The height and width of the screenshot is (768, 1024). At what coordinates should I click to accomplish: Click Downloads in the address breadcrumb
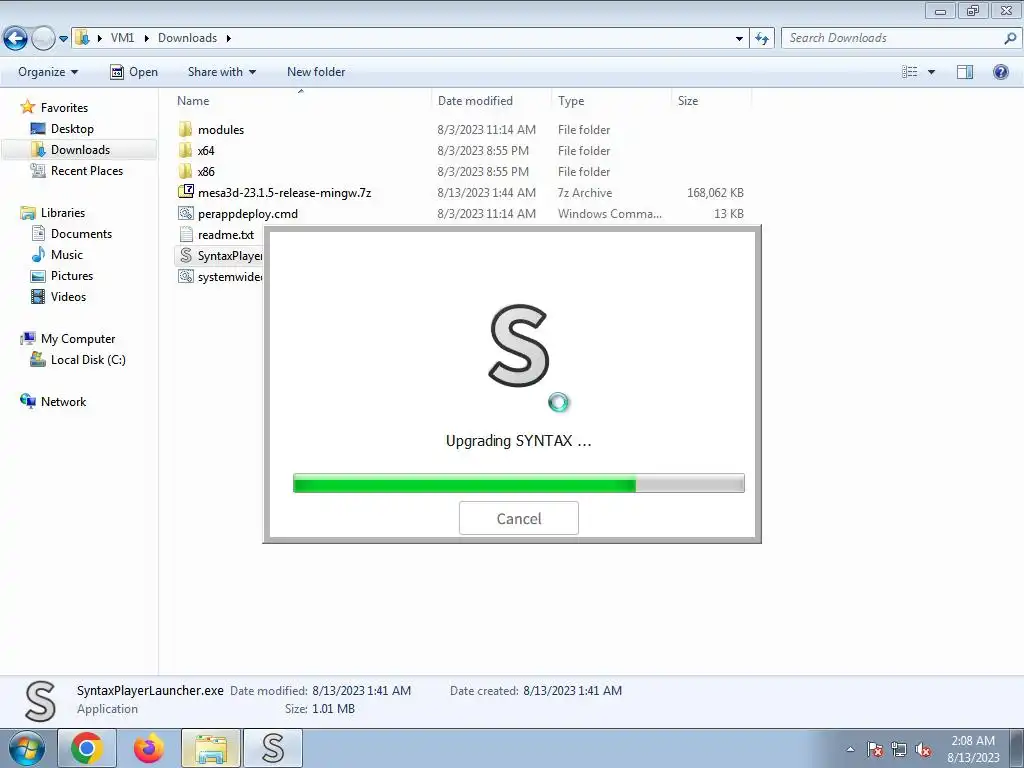click(187, 38)
